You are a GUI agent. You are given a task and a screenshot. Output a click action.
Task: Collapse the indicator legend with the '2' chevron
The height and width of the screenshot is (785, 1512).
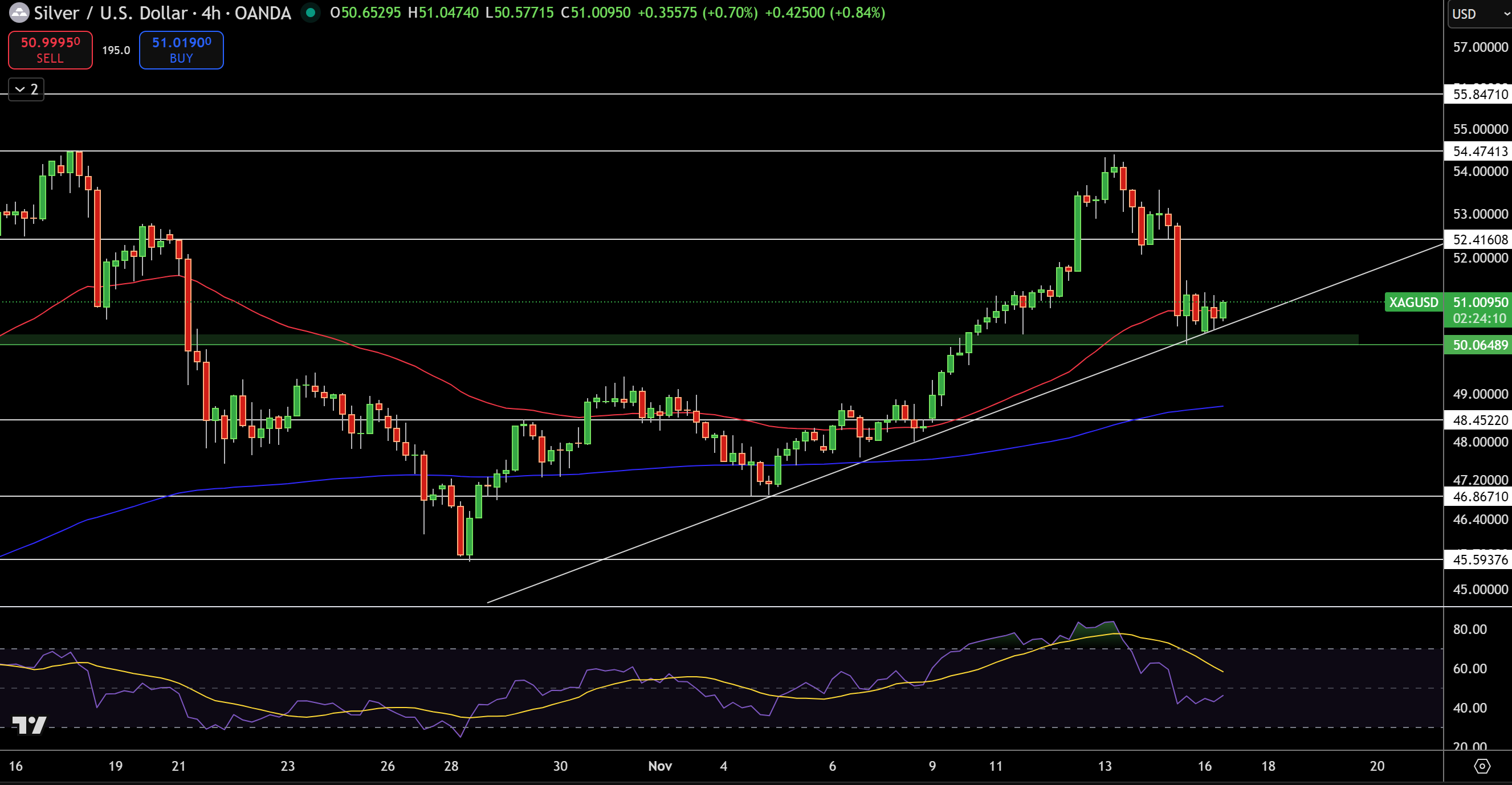[x=25, y=89]
